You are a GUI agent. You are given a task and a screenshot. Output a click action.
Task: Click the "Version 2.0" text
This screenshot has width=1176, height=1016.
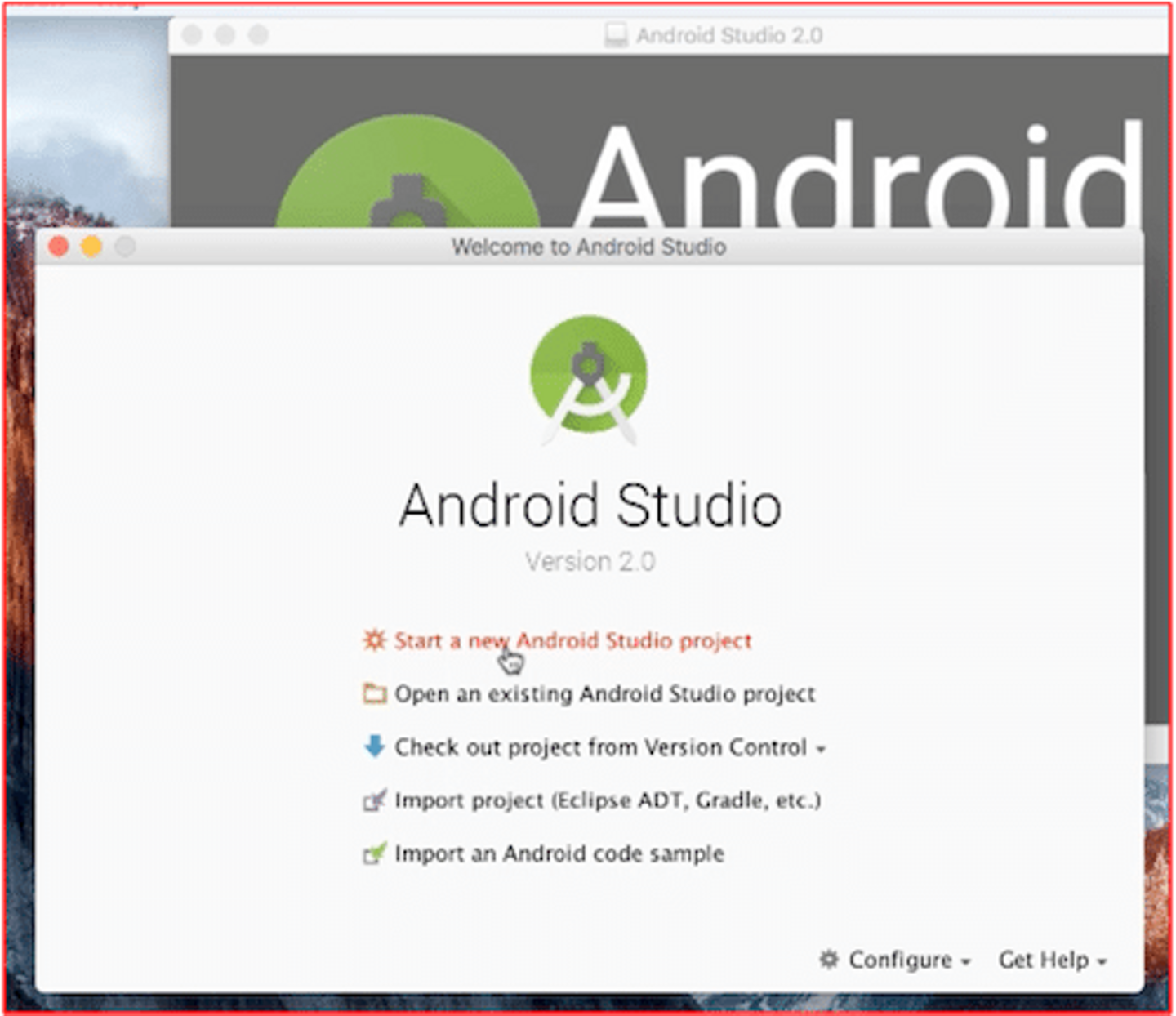(590, 562)
